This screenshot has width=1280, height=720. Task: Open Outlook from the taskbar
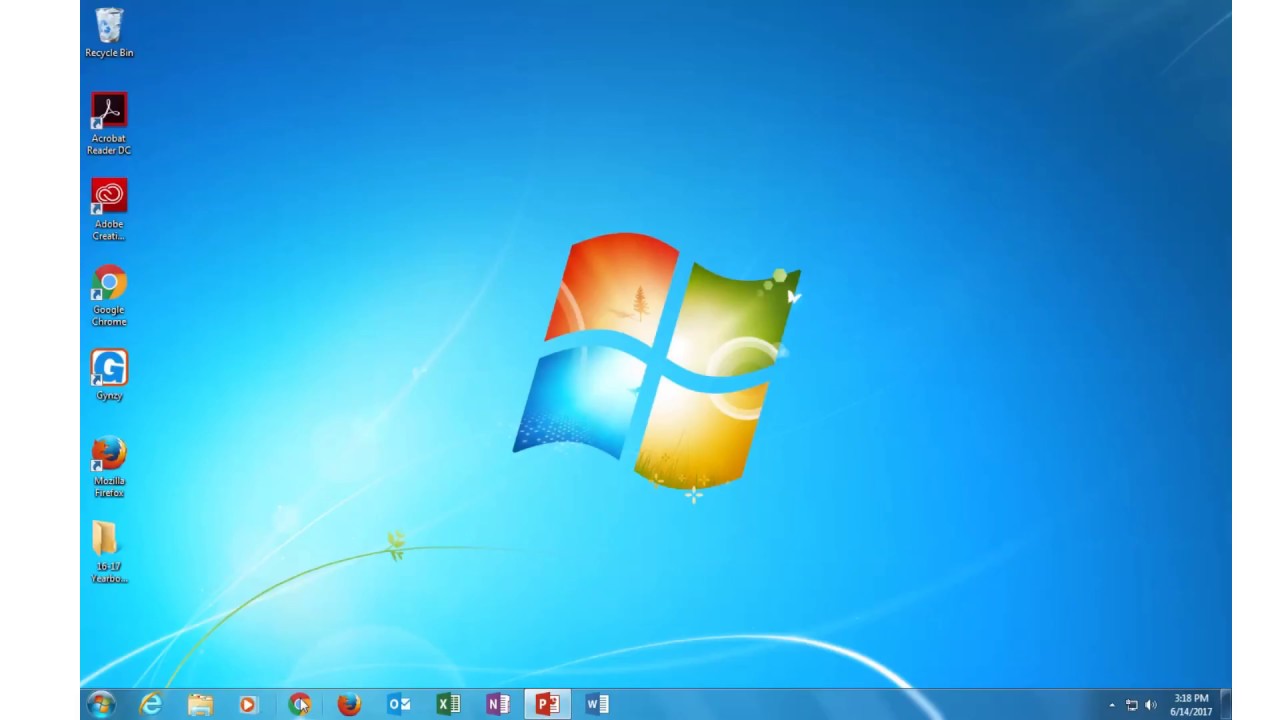pyautogui.click(x=398, y=704)
